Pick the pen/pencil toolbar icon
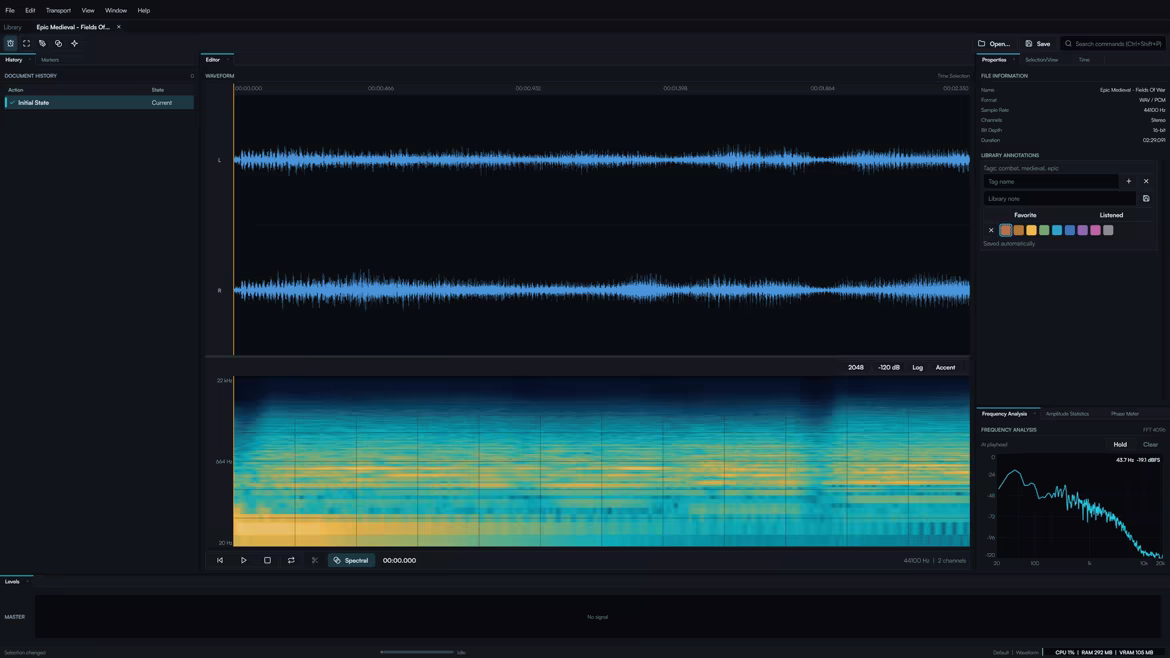Screen dimensions: 1170x658 pyautogui.click(x=43, y=43)
